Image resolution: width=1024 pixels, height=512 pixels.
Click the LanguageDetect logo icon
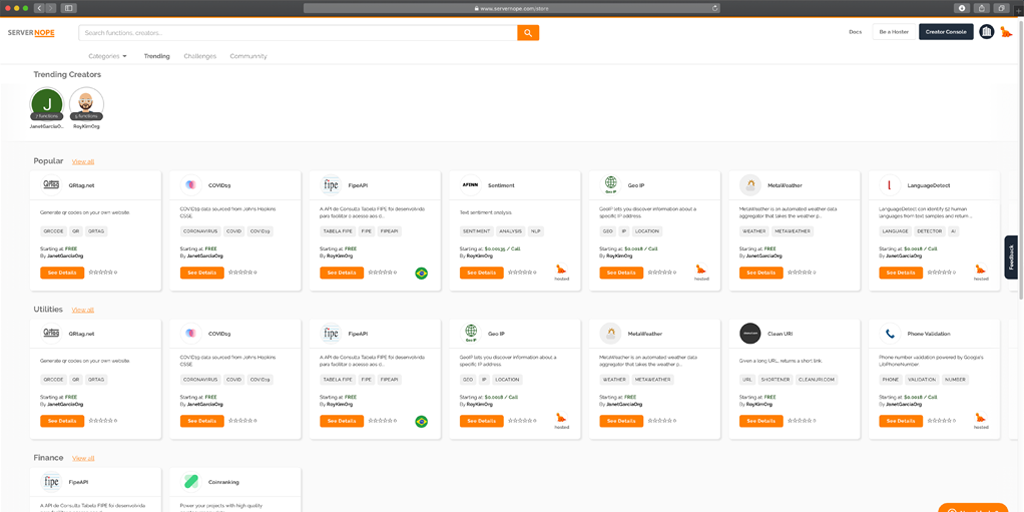(x=889, y=185)
